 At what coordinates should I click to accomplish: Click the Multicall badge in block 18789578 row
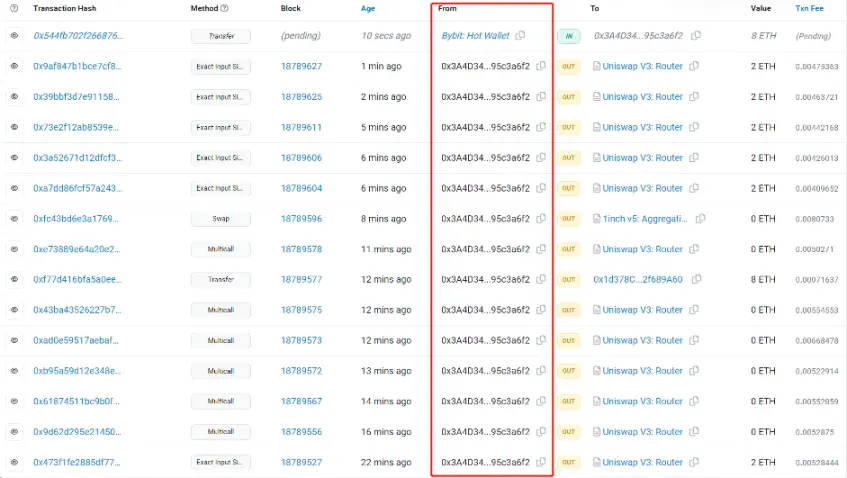pos(220,249)
